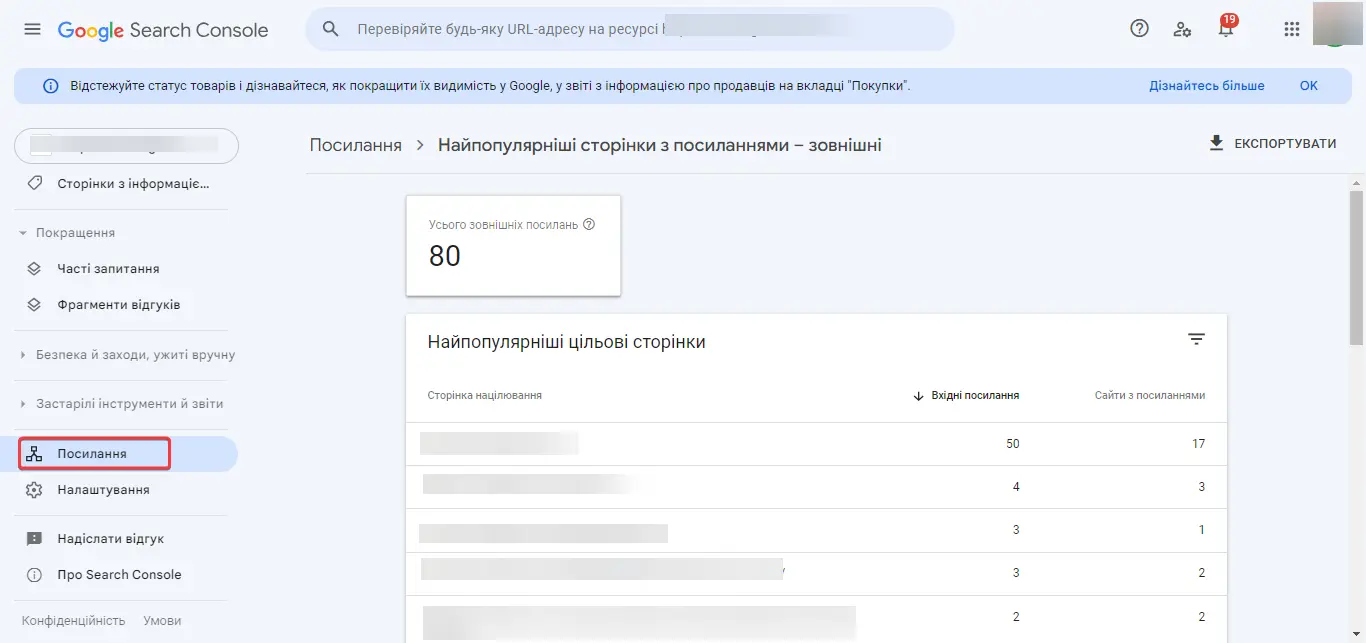
Task: Open the property selector dropdown
Action: click(x=126, y=146)
